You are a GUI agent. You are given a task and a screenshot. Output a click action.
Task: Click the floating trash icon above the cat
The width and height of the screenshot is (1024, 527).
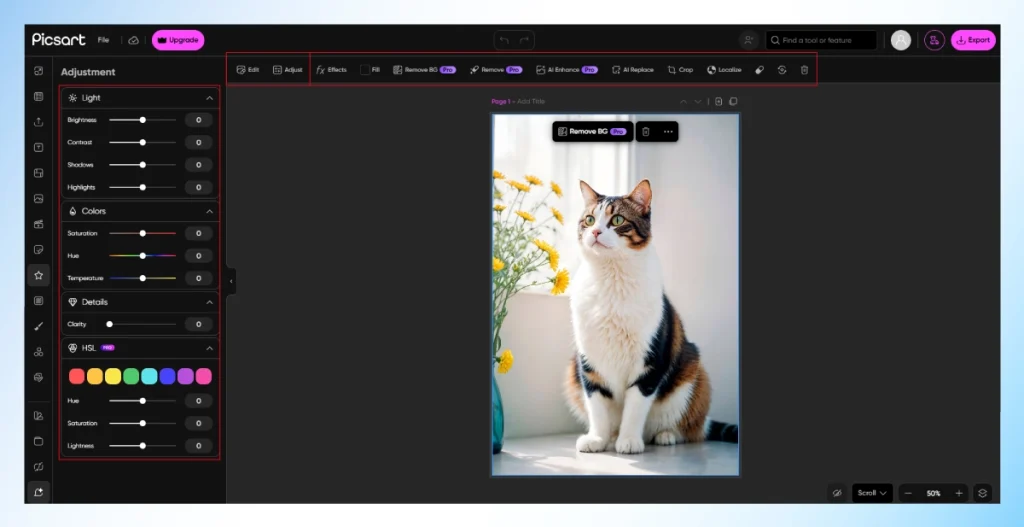[x=646, y=131]
